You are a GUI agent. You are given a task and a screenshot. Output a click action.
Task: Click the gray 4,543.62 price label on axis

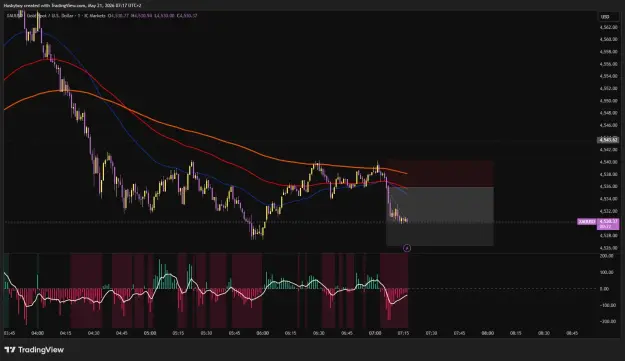(x=608, y=140)
